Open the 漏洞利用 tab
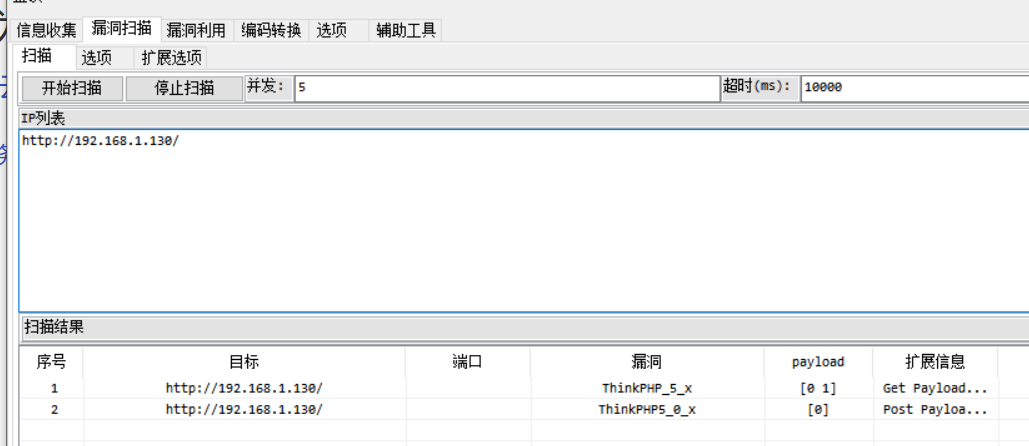This screenshot has width=1029, height=446. [196, 30]
